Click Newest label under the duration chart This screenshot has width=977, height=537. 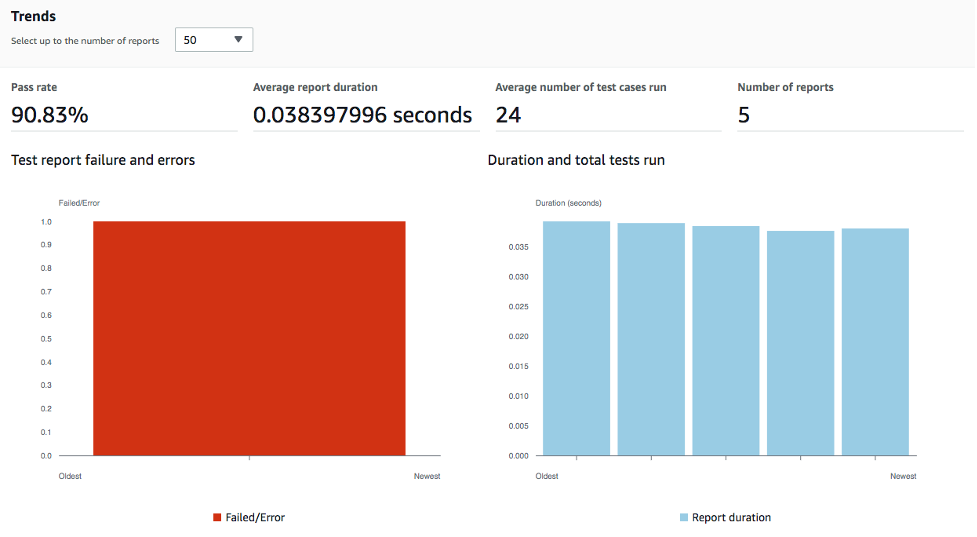[903, 476]
